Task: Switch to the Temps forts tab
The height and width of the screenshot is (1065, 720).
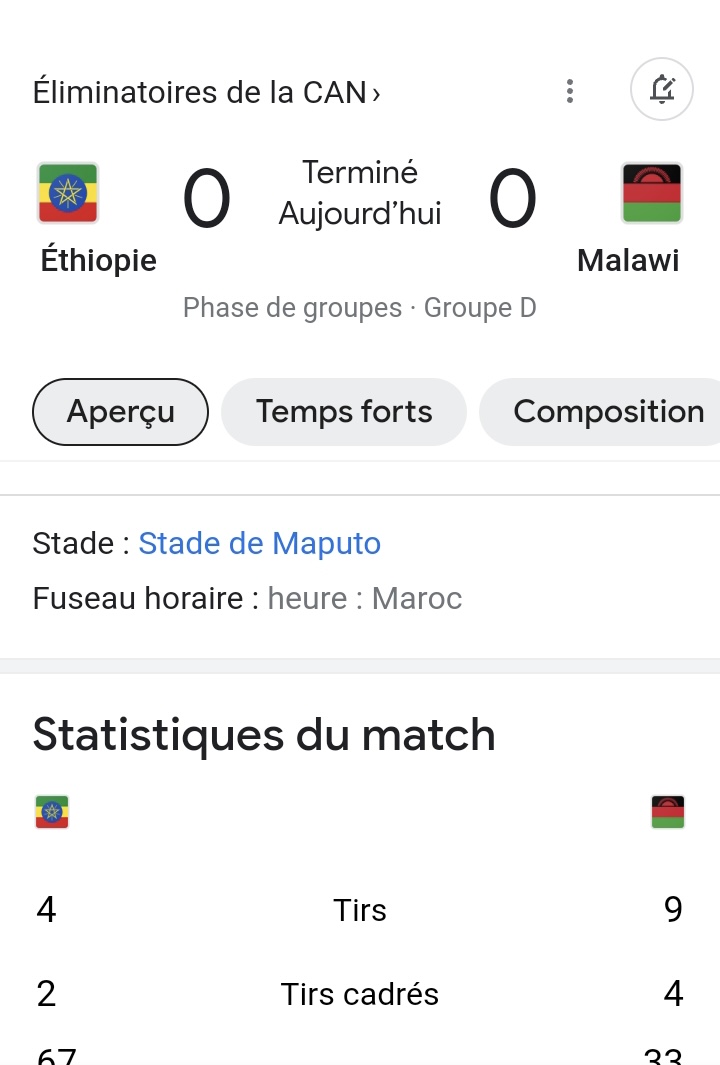Action: [344, 412]
